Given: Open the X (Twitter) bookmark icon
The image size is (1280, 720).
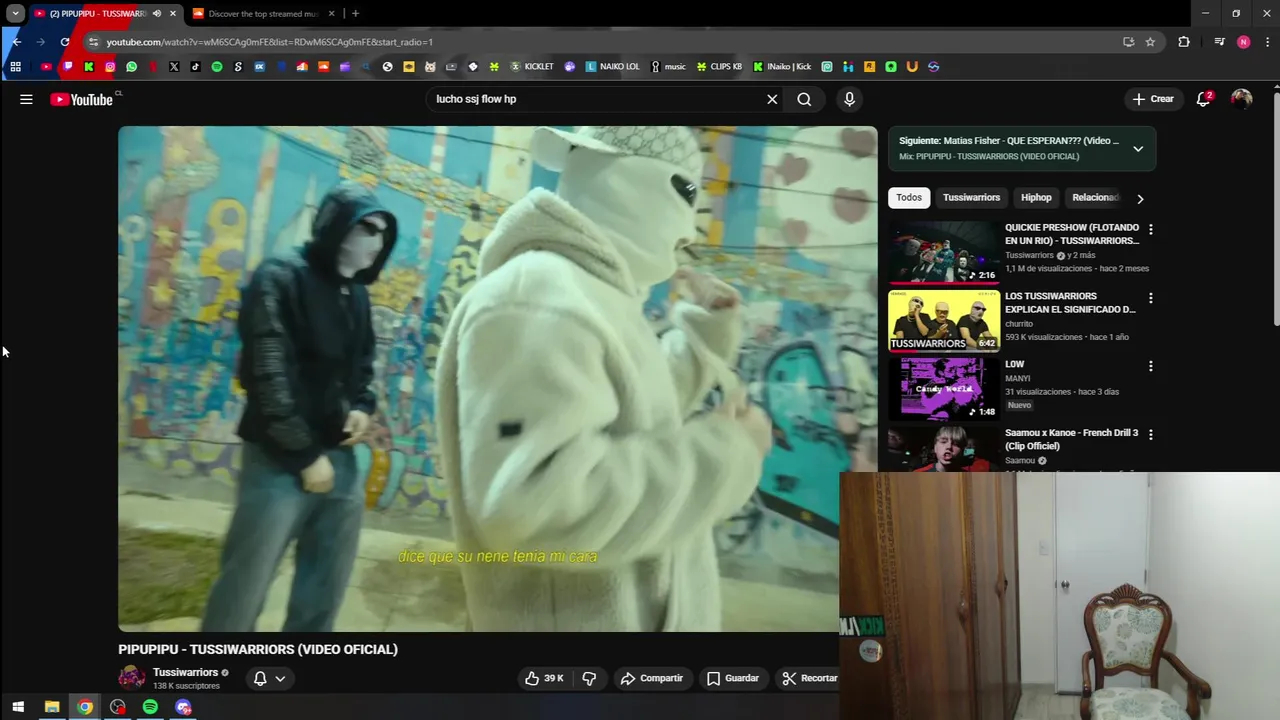Looking at the screenshot, I should coord(174,67).
